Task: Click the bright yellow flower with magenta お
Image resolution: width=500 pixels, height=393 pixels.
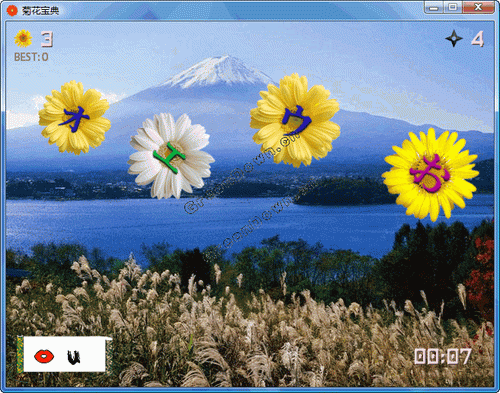Action: tap(430, 174)
